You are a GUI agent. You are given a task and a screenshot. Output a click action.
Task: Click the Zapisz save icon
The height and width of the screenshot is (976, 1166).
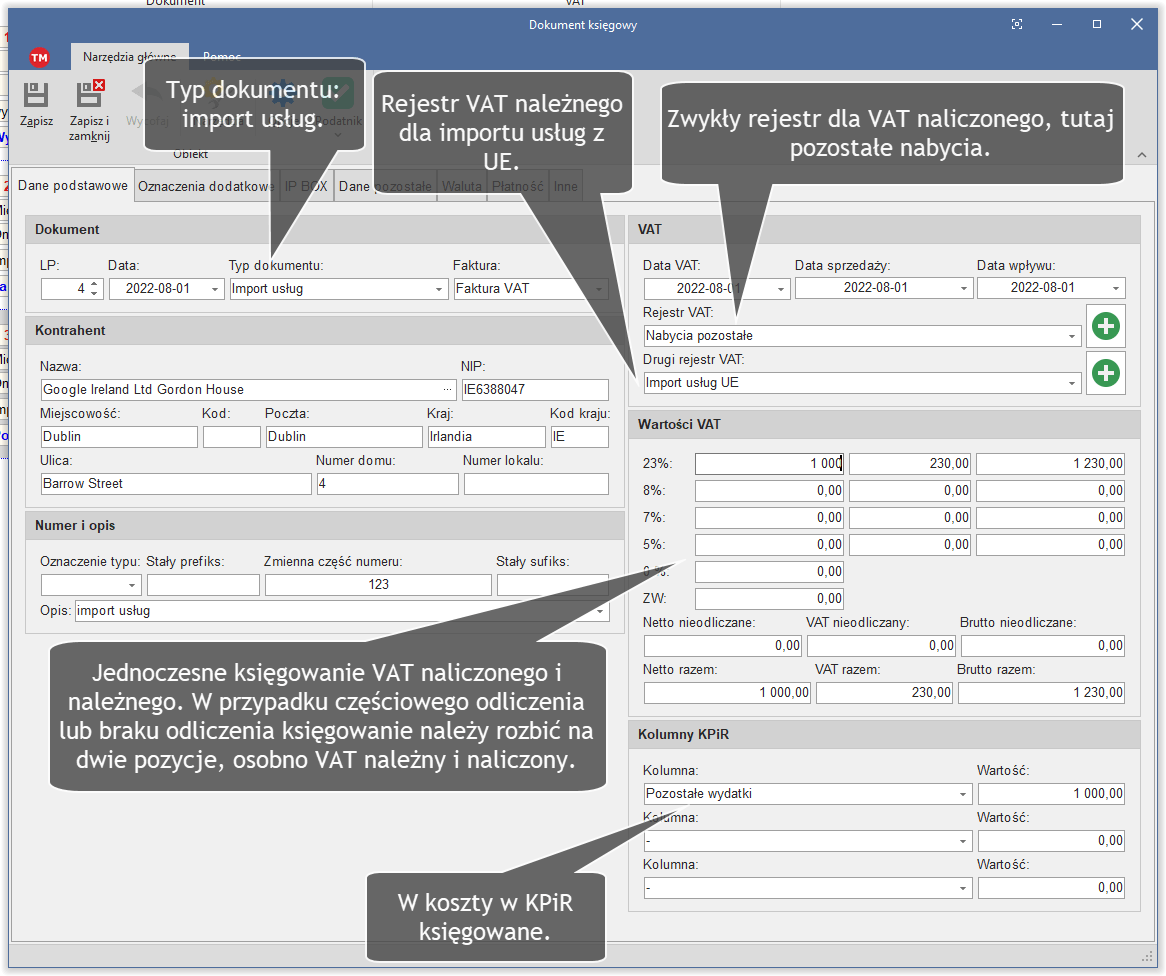coord(36,95)
